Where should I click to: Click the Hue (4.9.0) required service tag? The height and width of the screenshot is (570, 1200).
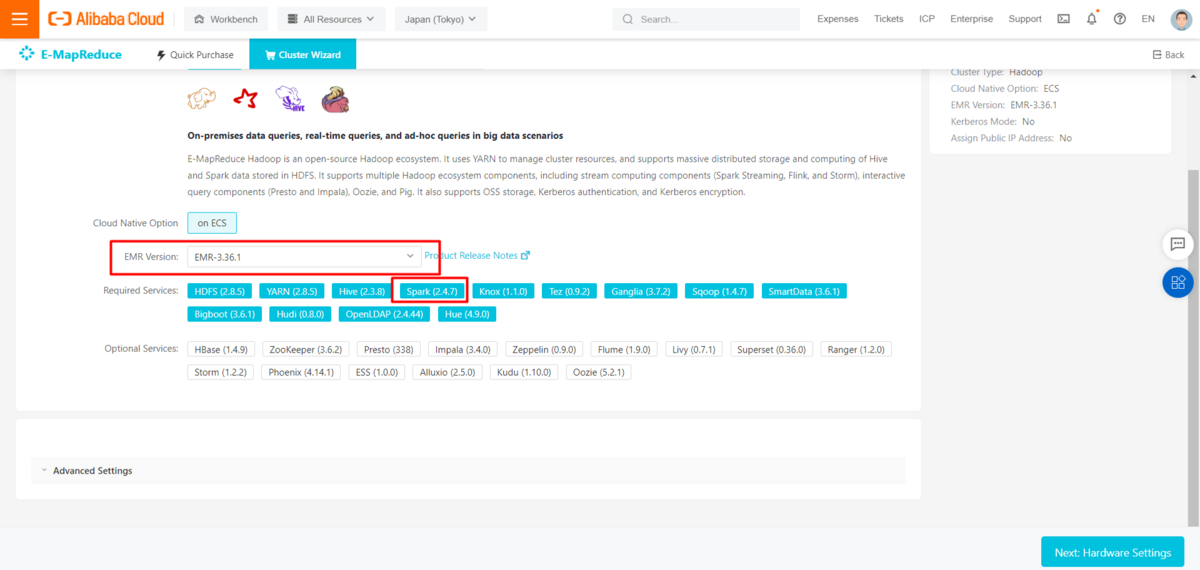pos(468,313)
